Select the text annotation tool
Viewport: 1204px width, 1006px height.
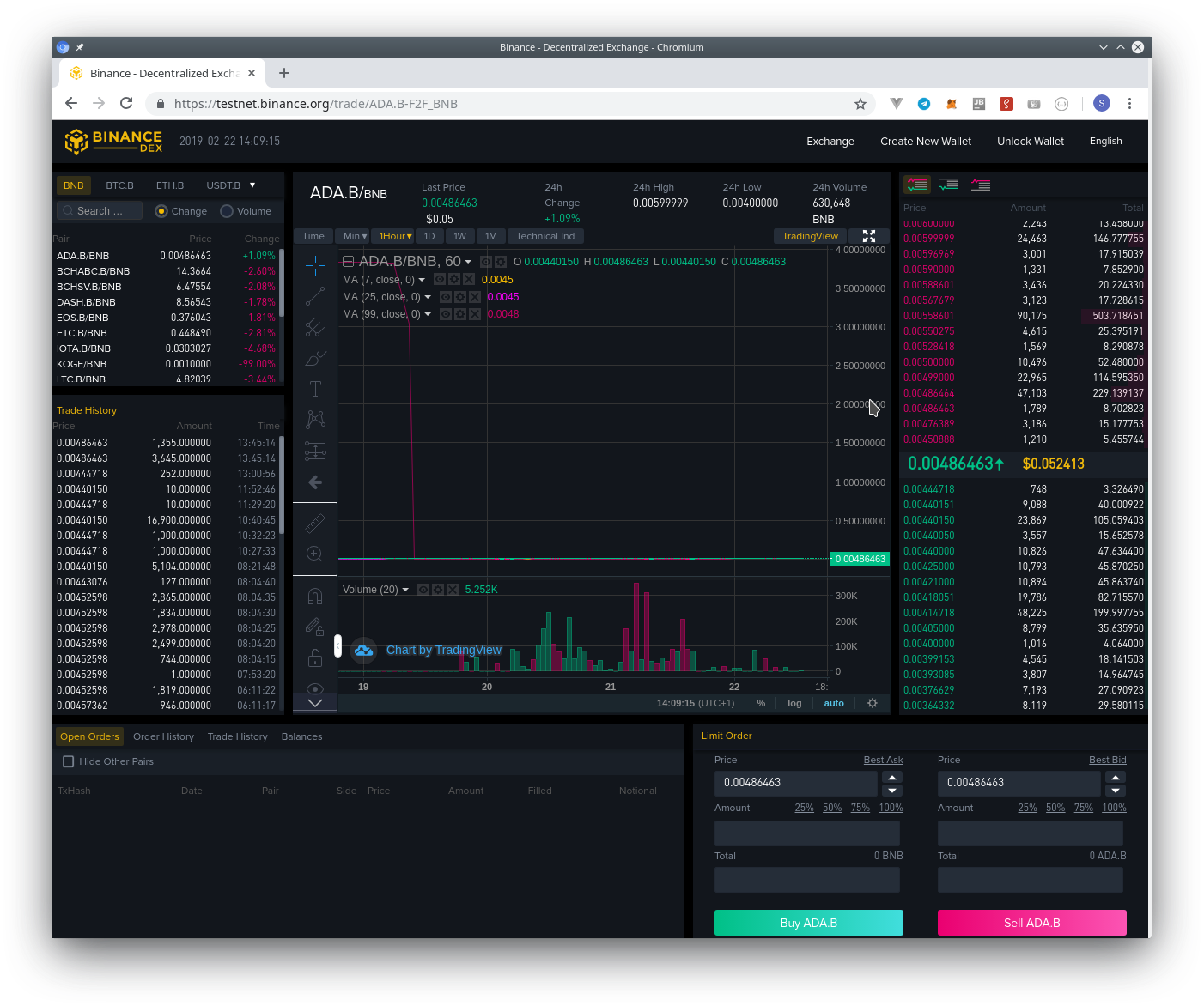tap(314, 388)
